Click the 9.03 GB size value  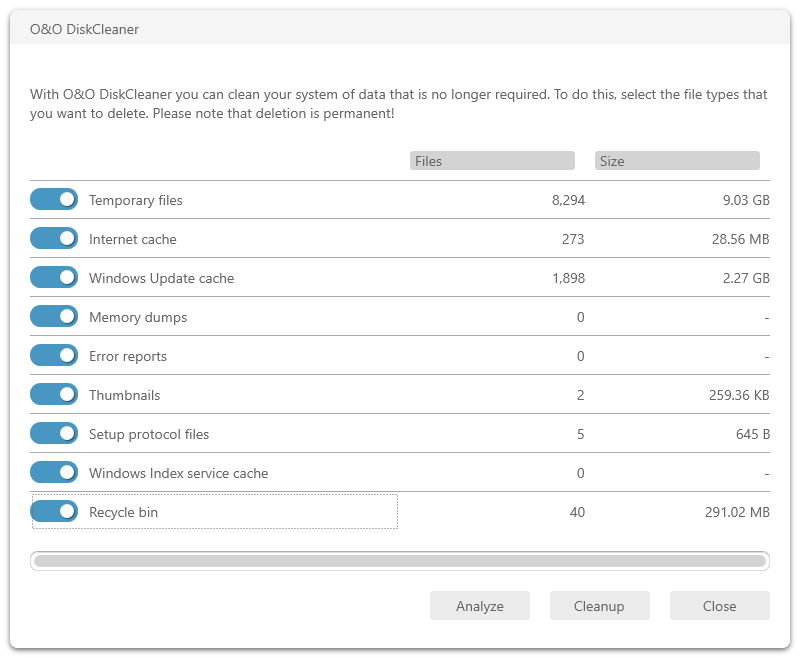[746, 201]
